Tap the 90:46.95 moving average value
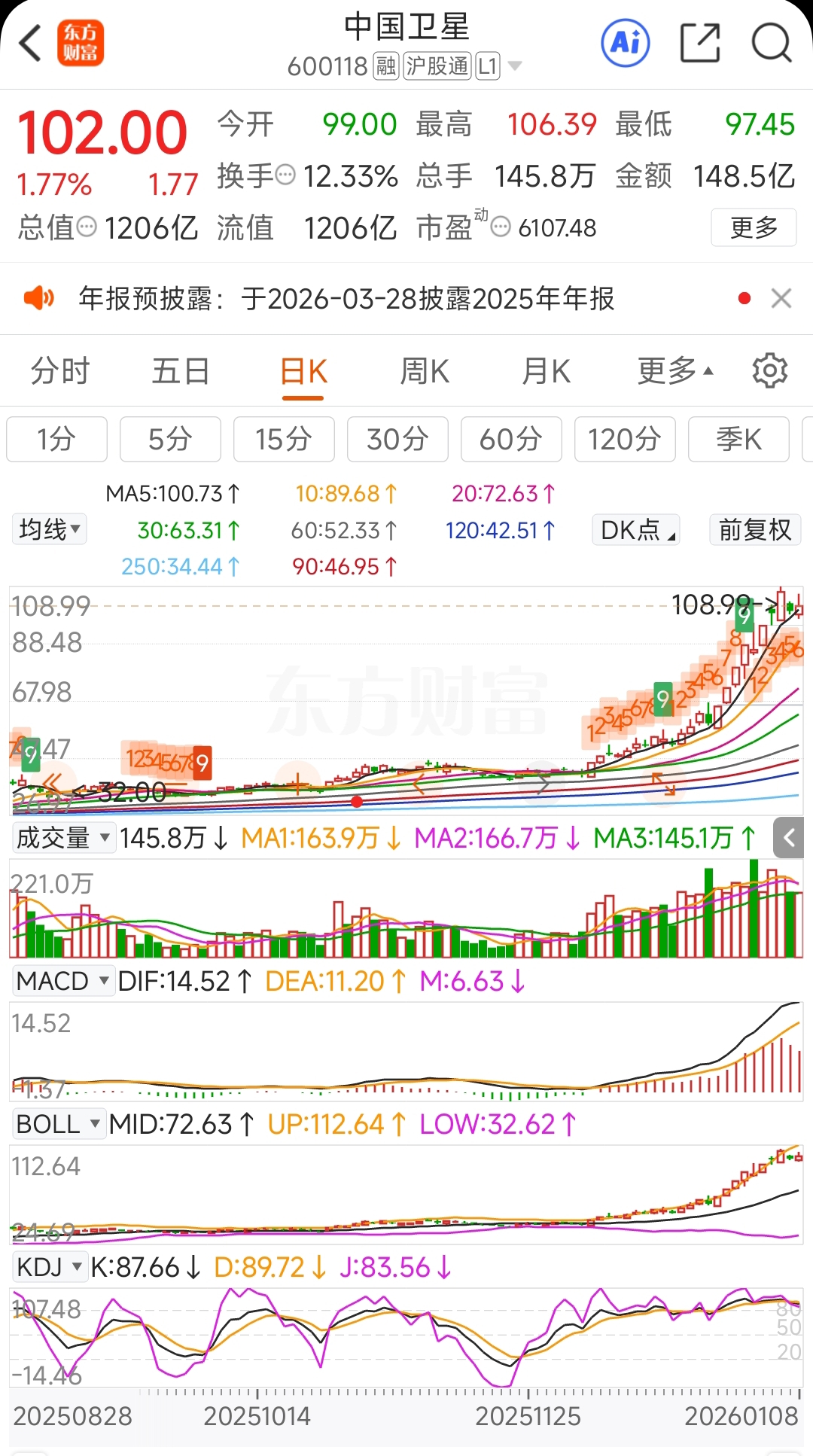 (345, 566)
